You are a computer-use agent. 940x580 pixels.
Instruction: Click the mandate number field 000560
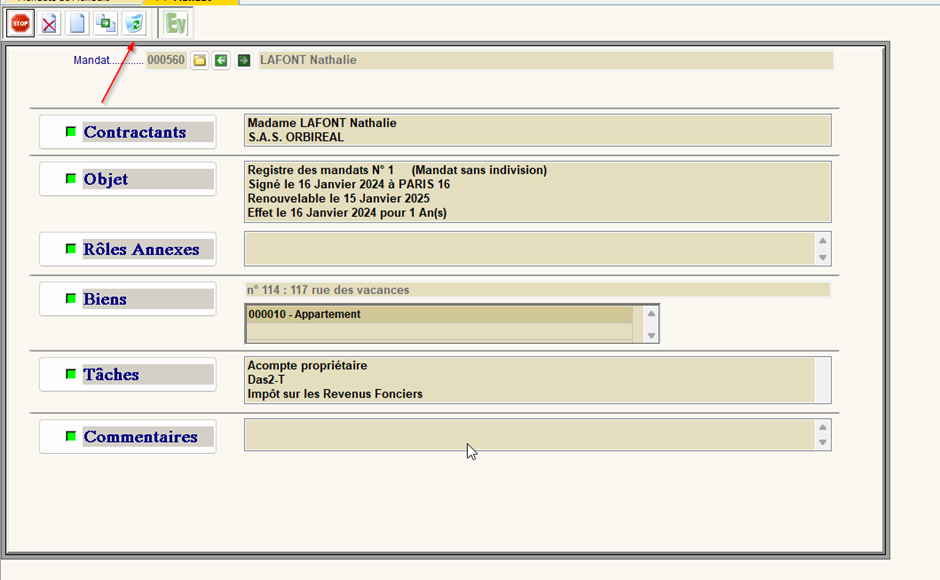click(x=166, y=61)
